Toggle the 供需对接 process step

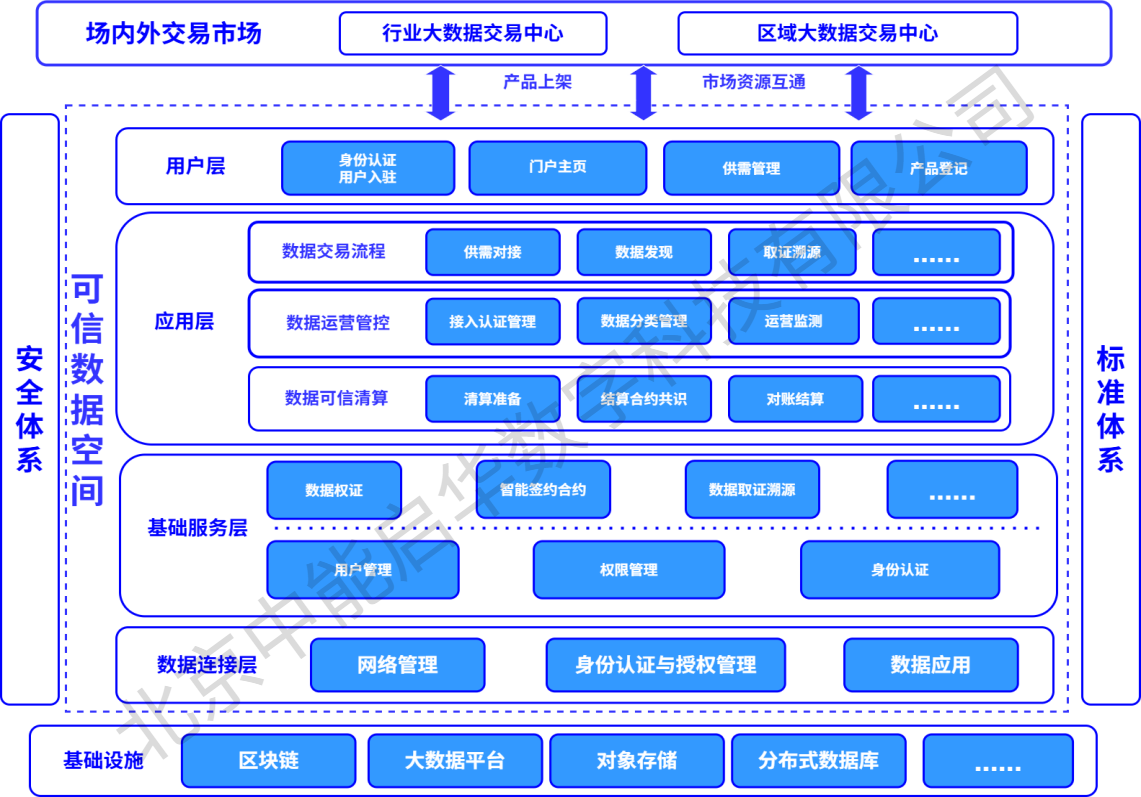(493, 252)
